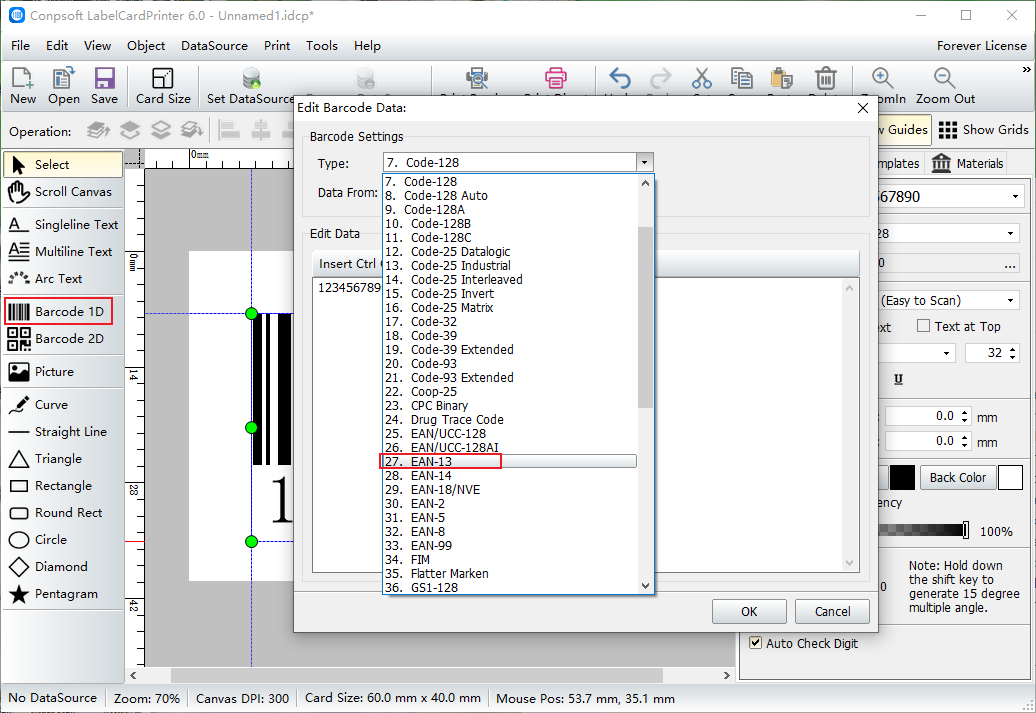Choose the Select pointer tool
This screenshot has width=1036, height=713.
pyautogui.click(x=63, y=165)
